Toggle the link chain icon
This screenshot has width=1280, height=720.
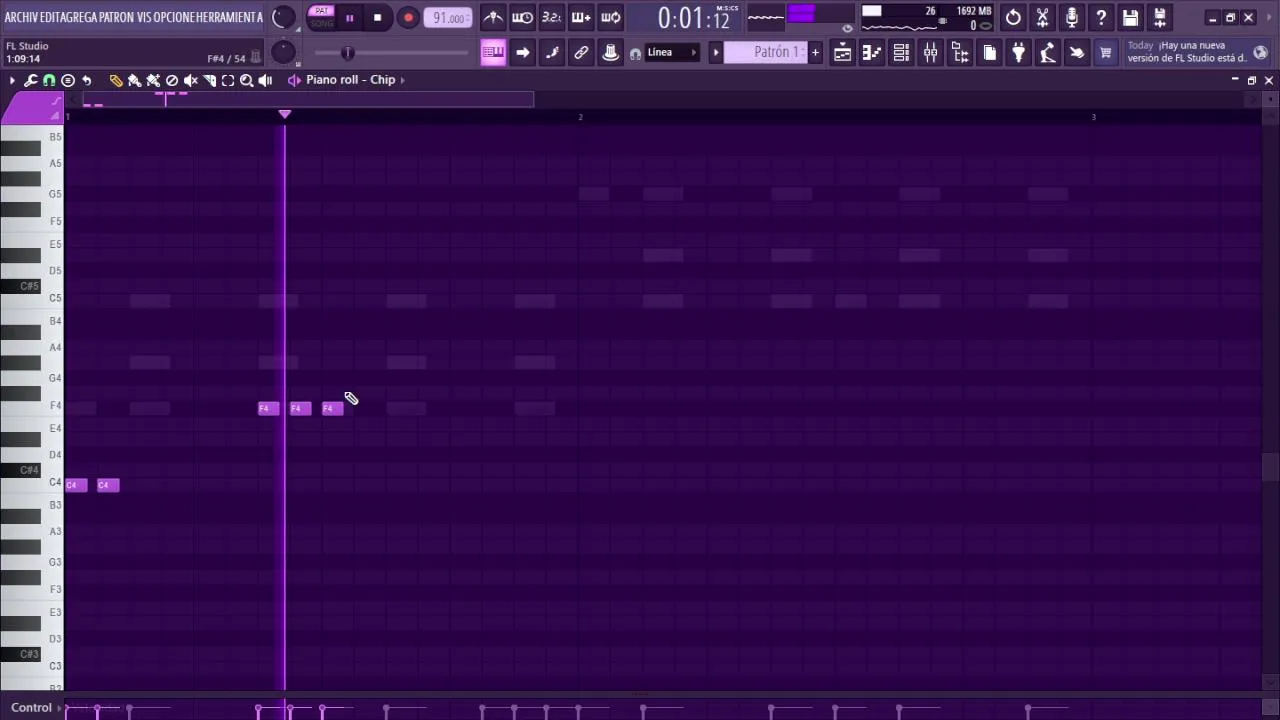click(x=581, y=53)
